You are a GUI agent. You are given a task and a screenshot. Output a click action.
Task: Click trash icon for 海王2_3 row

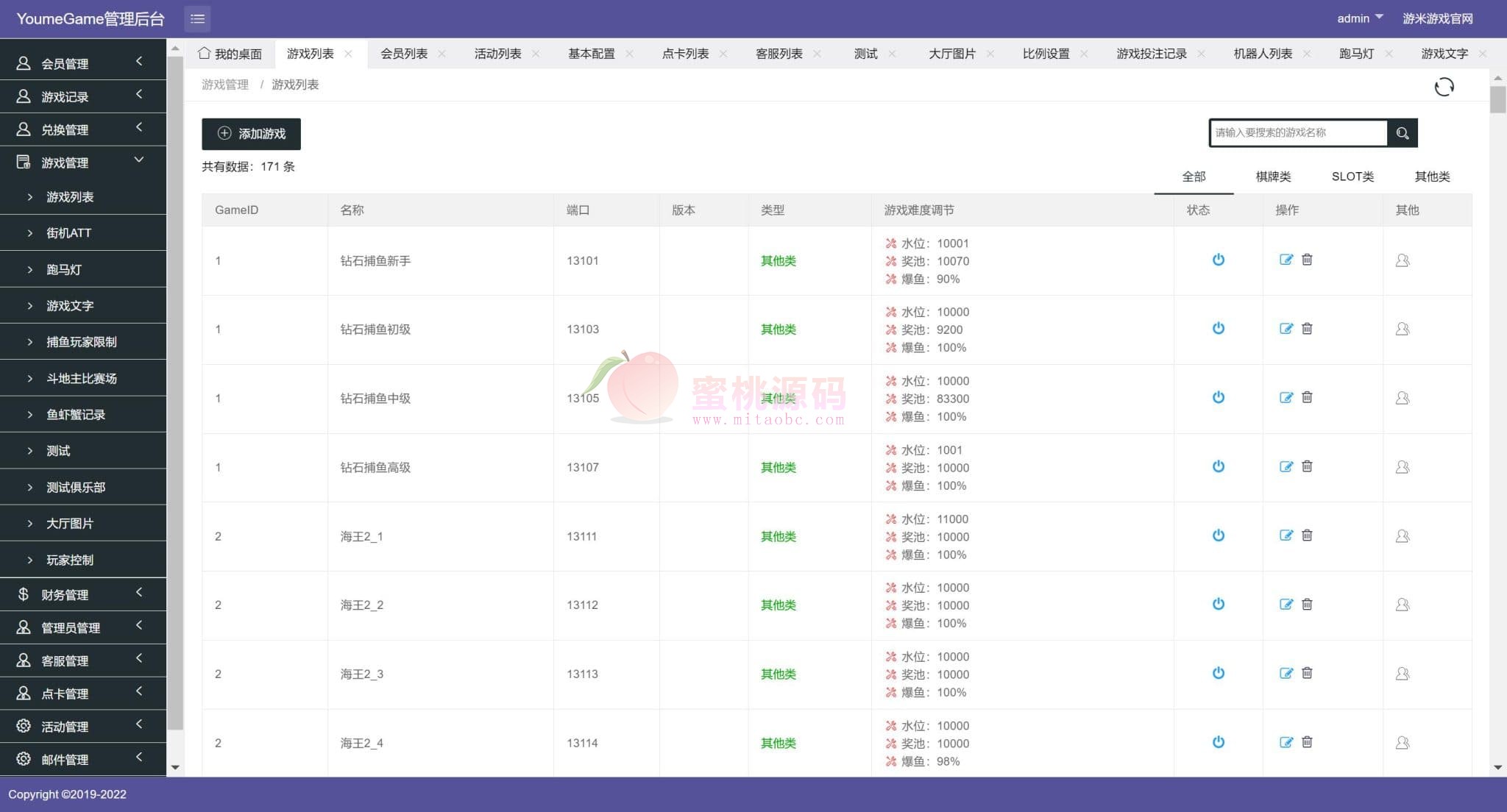tap(1307, 673)
